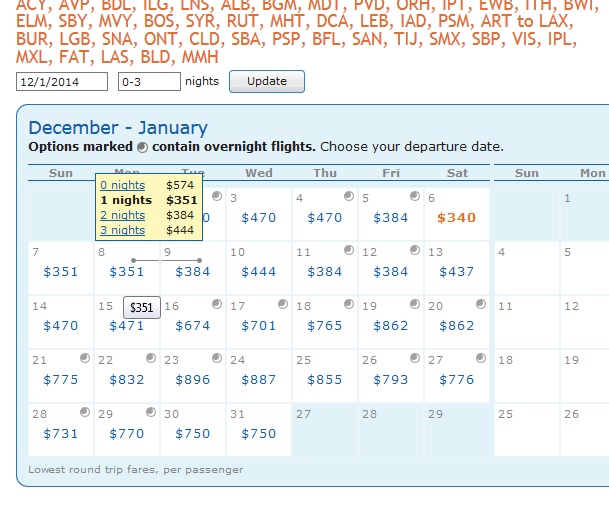Click the overnight flight icon on December 11
609x505 pixels.
coord(347,250)
